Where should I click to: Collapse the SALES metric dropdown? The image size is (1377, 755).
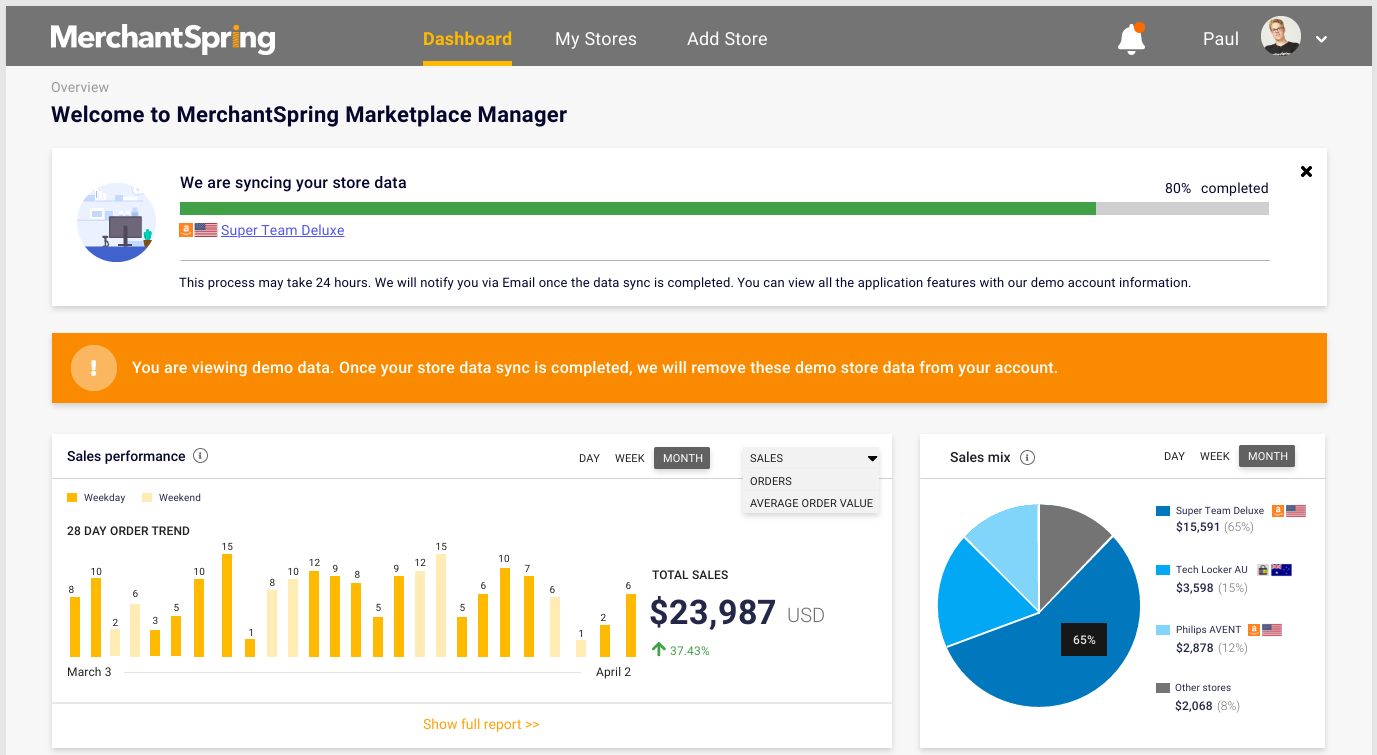tap(811, 458)
